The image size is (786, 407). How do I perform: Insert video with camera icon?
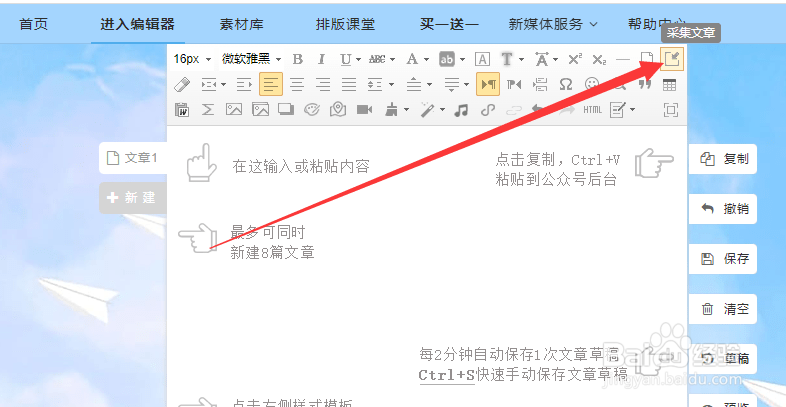pos(364,109)
